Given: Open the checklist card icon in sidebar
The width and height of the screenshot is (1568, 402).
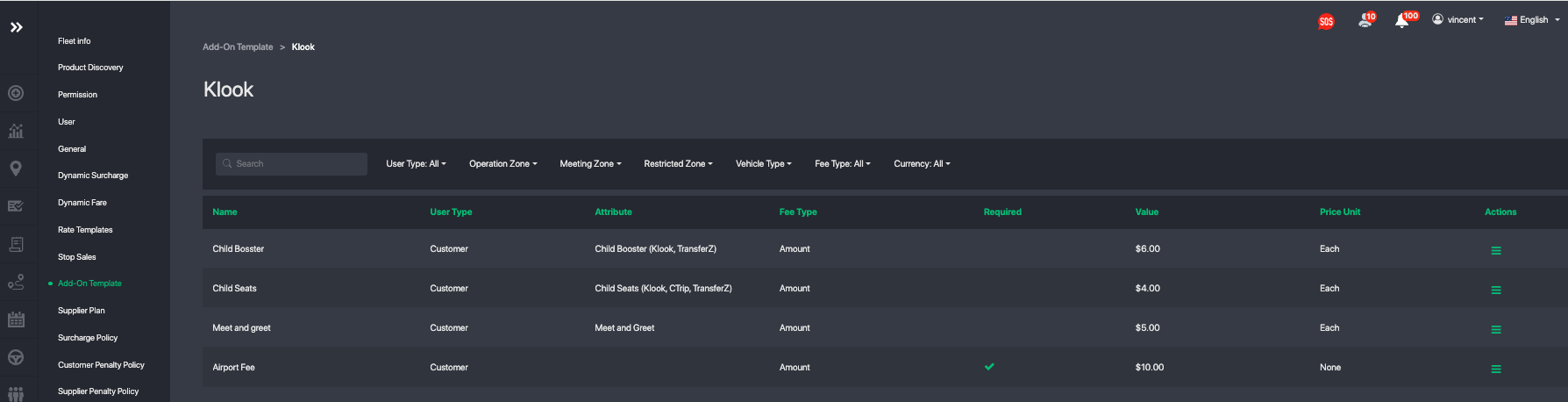Looking at the screenshot, I should (16, 206).
